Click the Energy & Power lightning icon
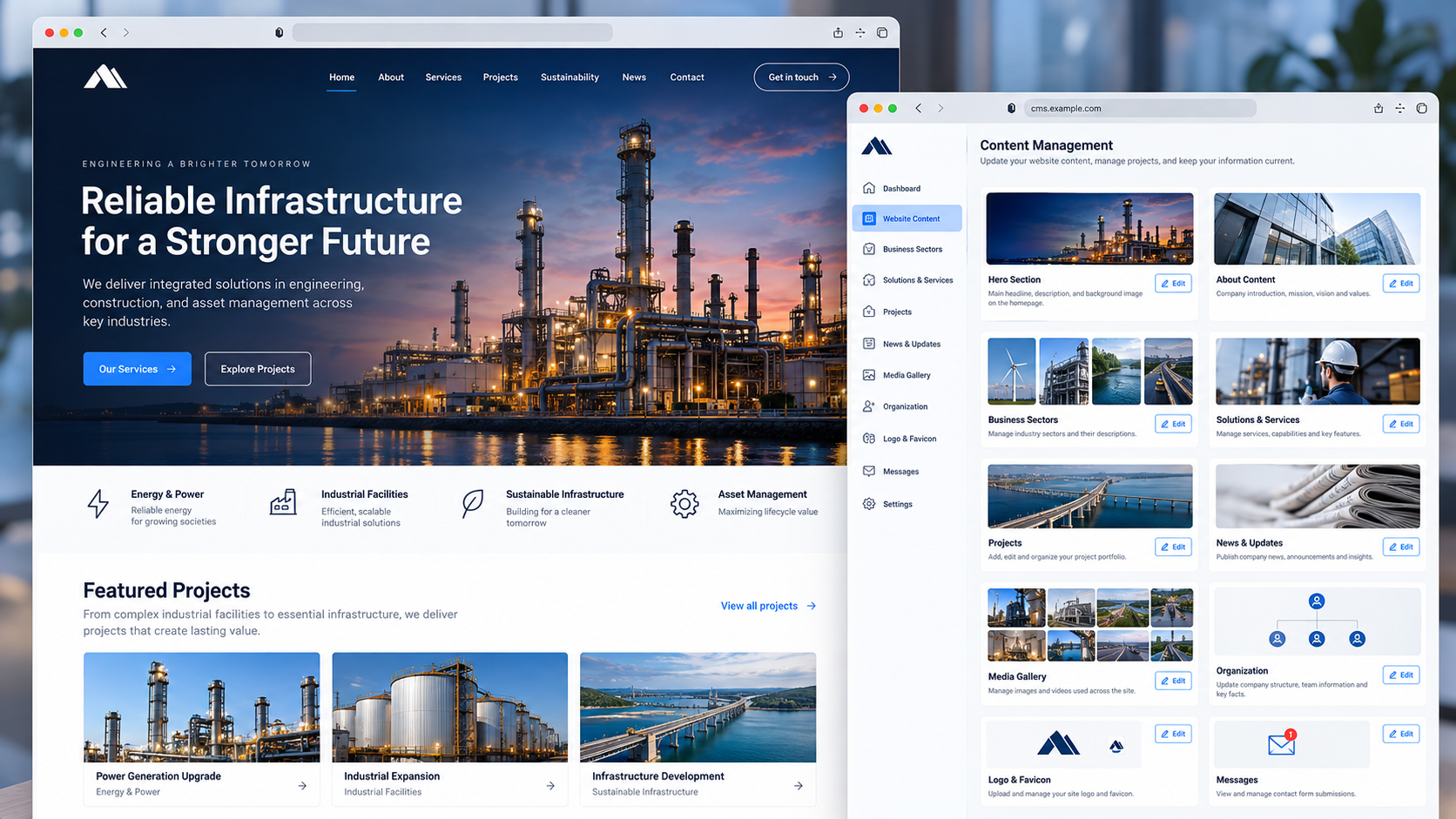The image size is (1456, 819). click(x=98, y=504)
